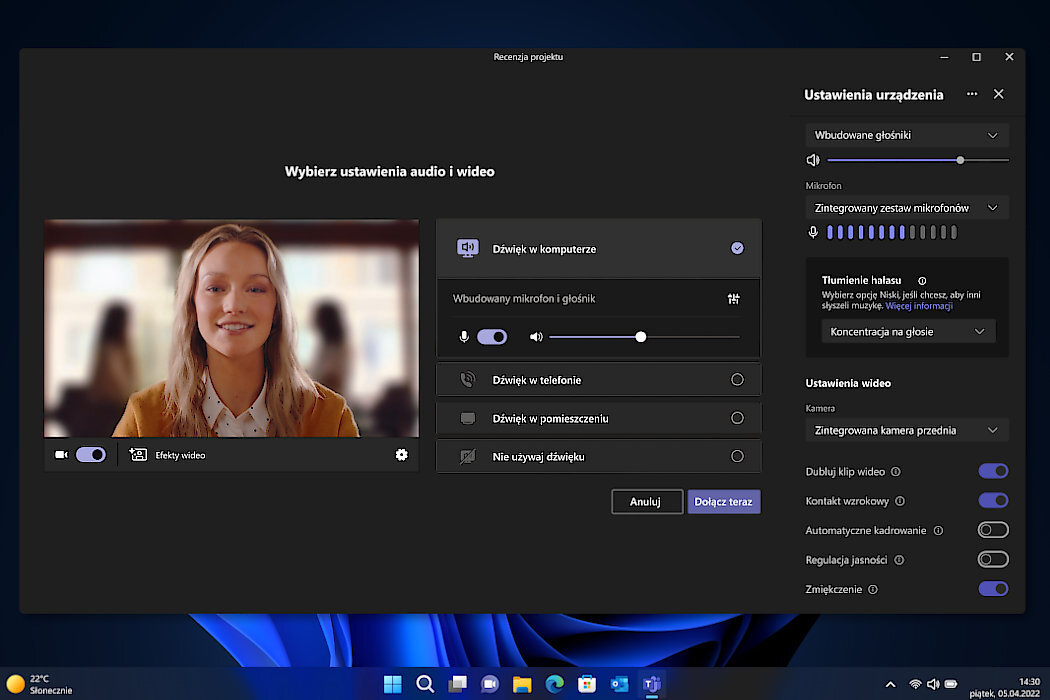This screenshot has width=1050, height=700.
Task: Open Outlook from the taskbar
Action: tap(619, 684)
